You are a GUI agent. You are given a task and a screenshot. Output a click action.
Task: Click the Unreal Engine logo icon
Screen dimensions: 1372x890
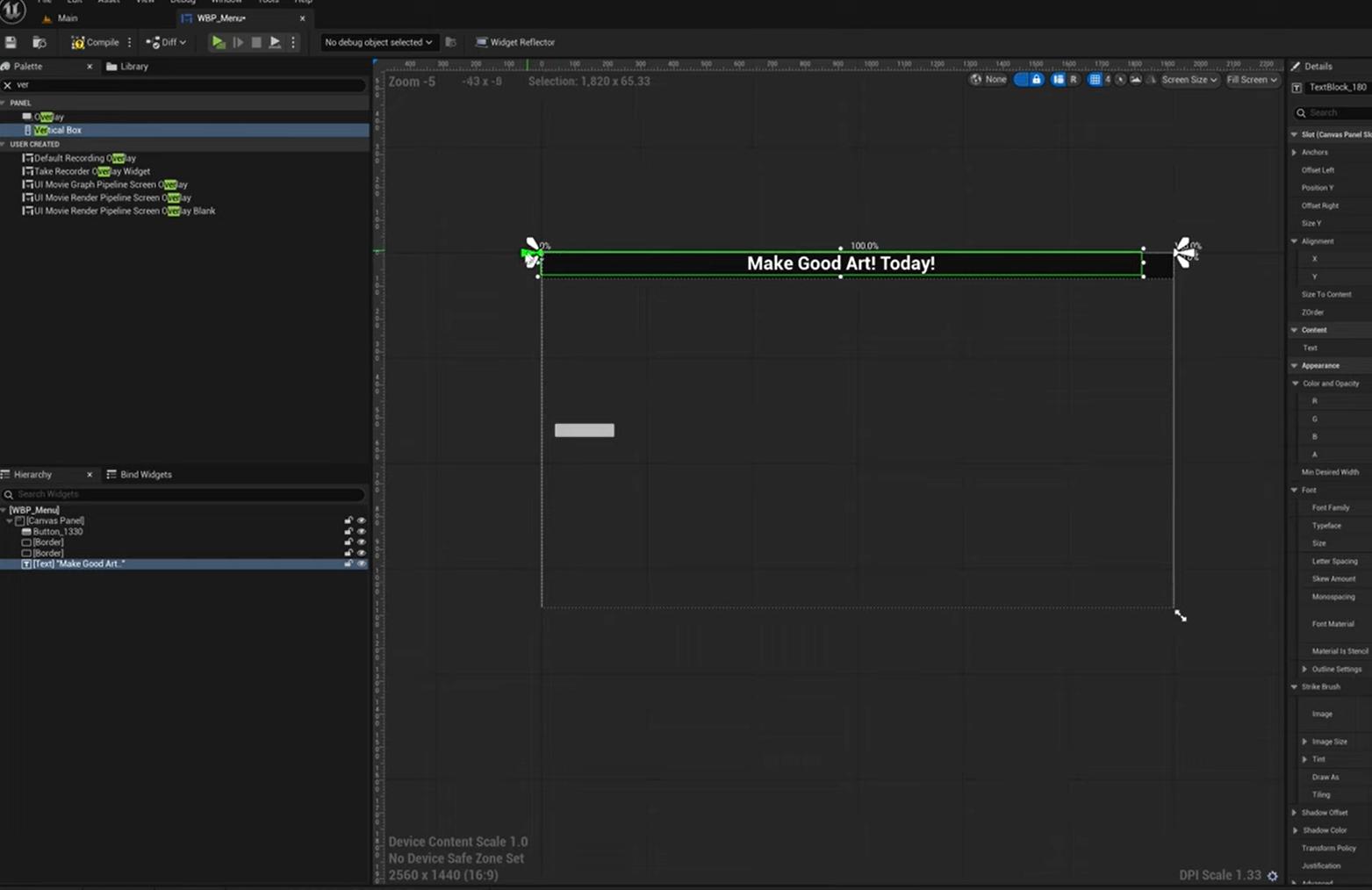[x=12, y=11]
